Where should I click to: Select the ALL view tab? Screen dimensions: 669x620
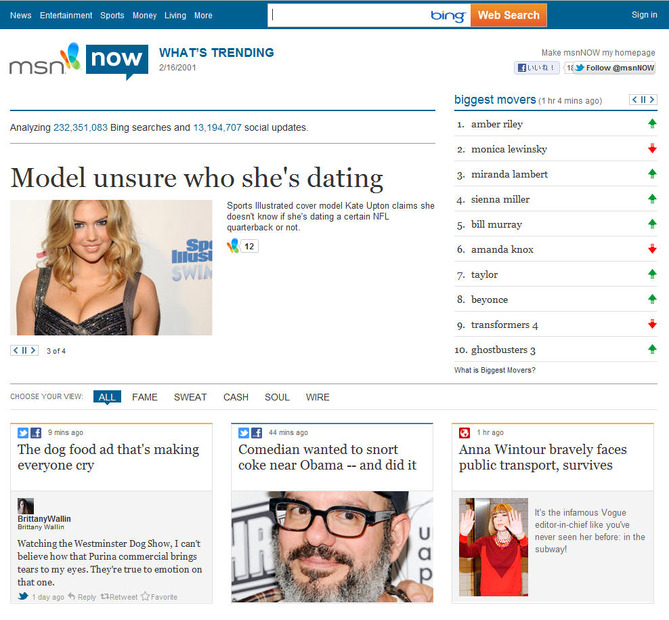[x=107, y=397]
